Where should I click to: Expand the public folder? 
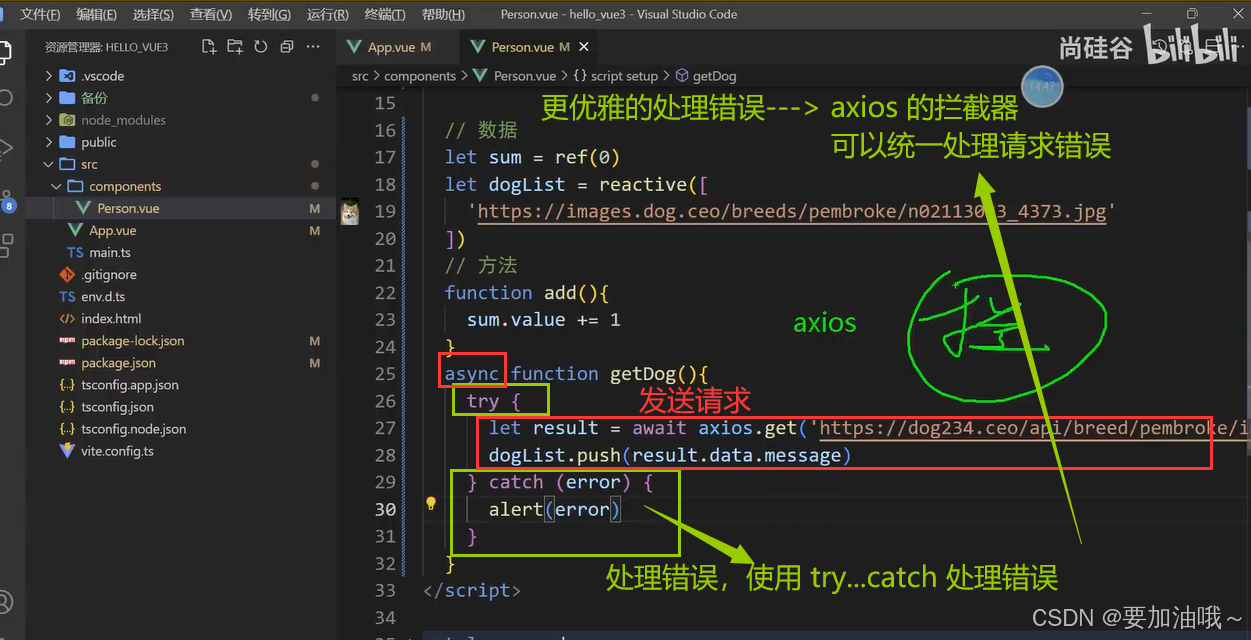click(x=48, y=142)
